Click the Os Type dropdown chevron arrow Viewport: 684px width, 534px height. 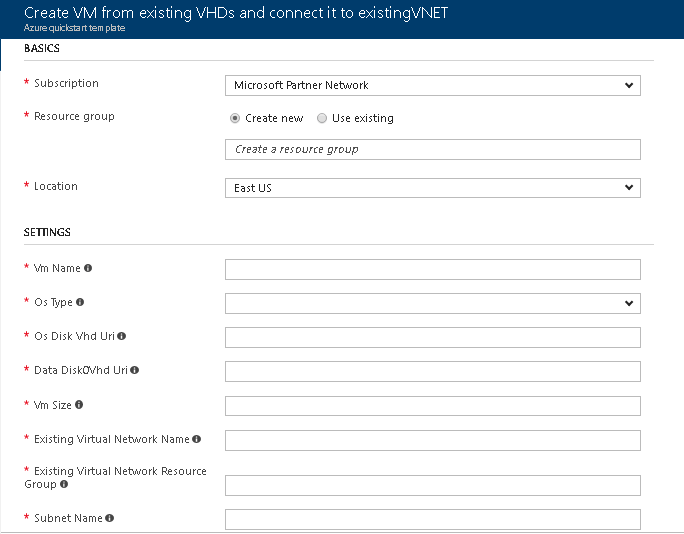[x=629, y=303]
